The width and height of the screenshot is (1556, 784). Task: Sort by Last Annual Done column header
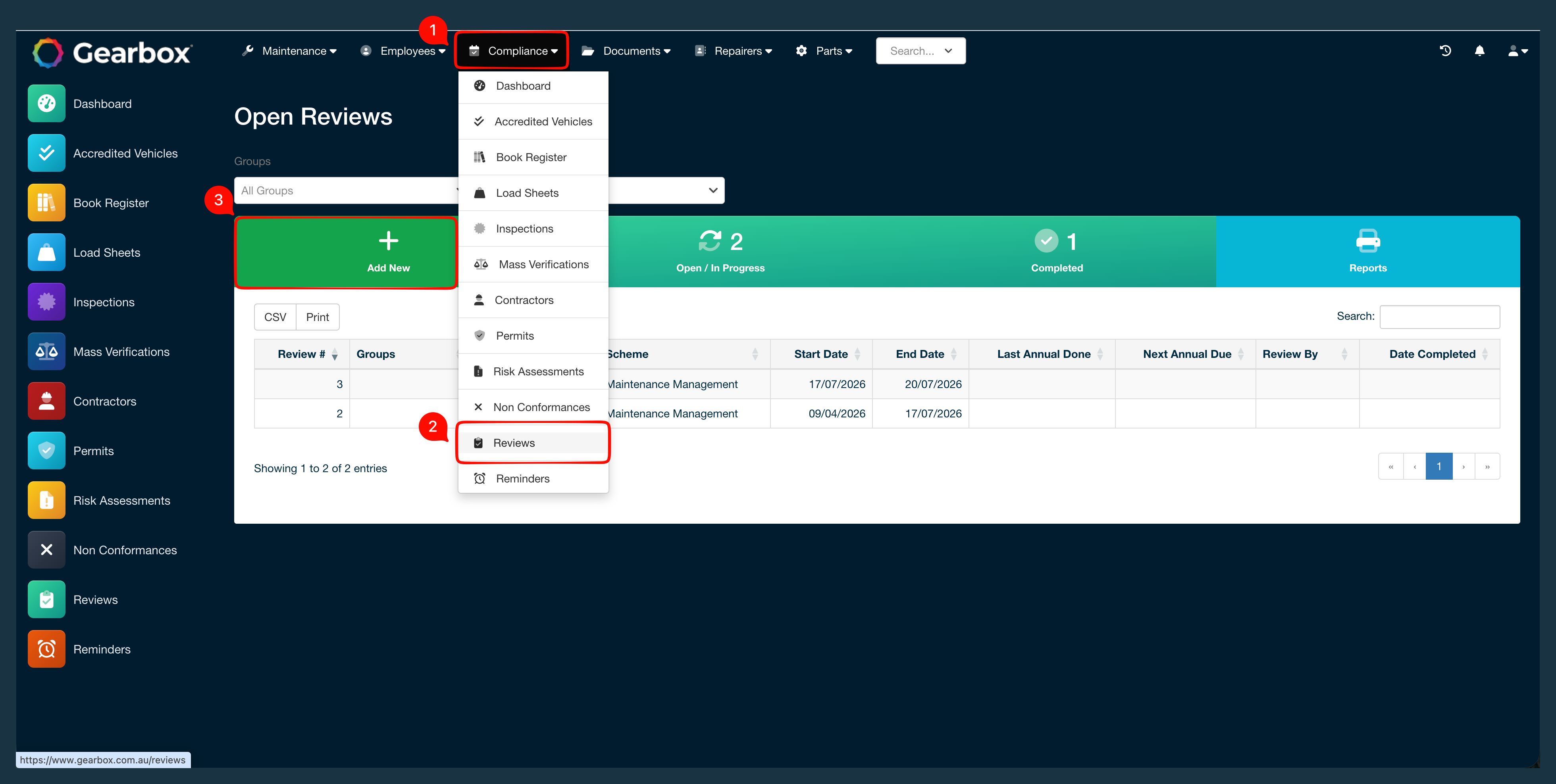[1043, 354]
